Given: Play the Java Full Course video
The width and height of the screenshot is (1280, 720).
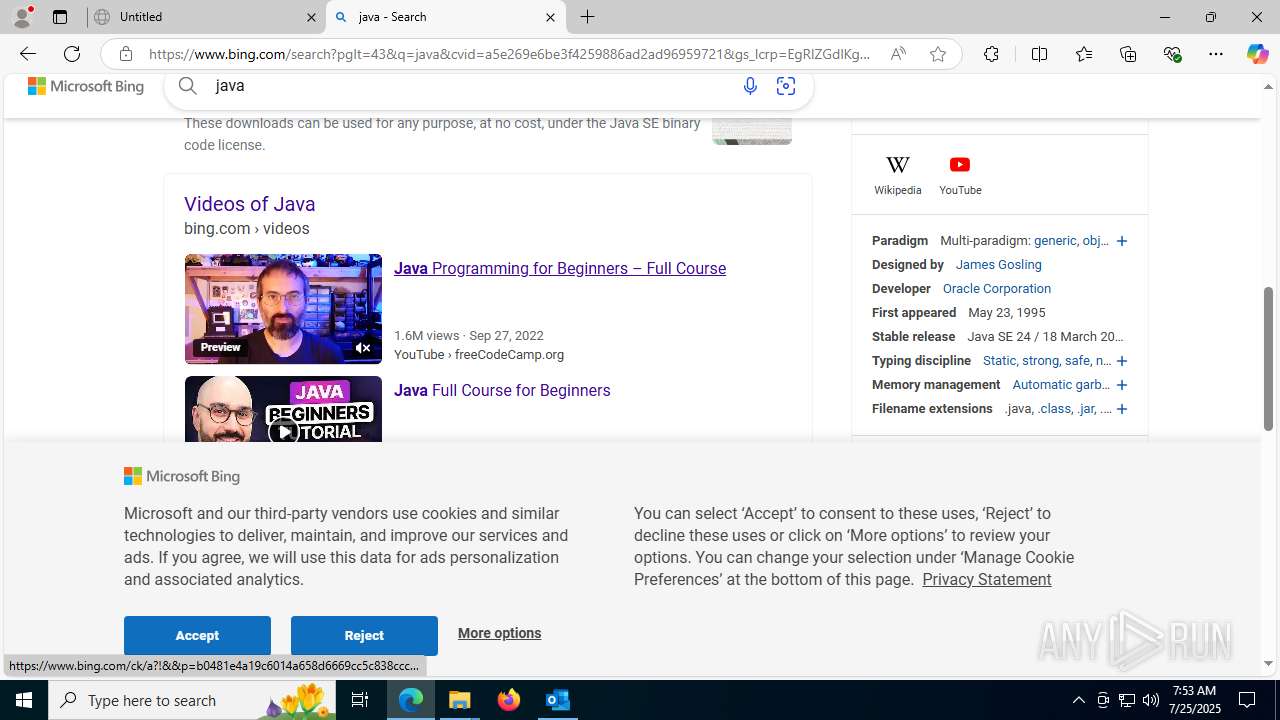Looking at the screenshot, I should 284,432.
